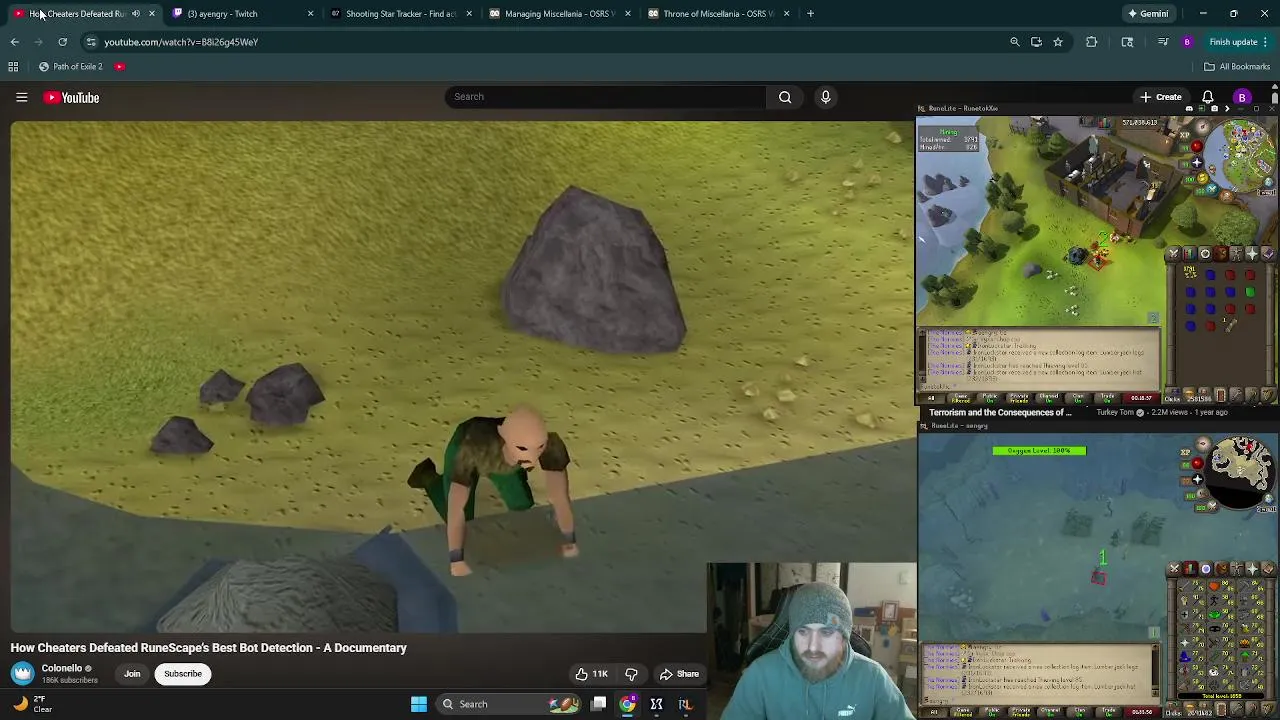
Task: Join the Colonello channel membership
Action: pyautogui.click(x=132, y=674)
